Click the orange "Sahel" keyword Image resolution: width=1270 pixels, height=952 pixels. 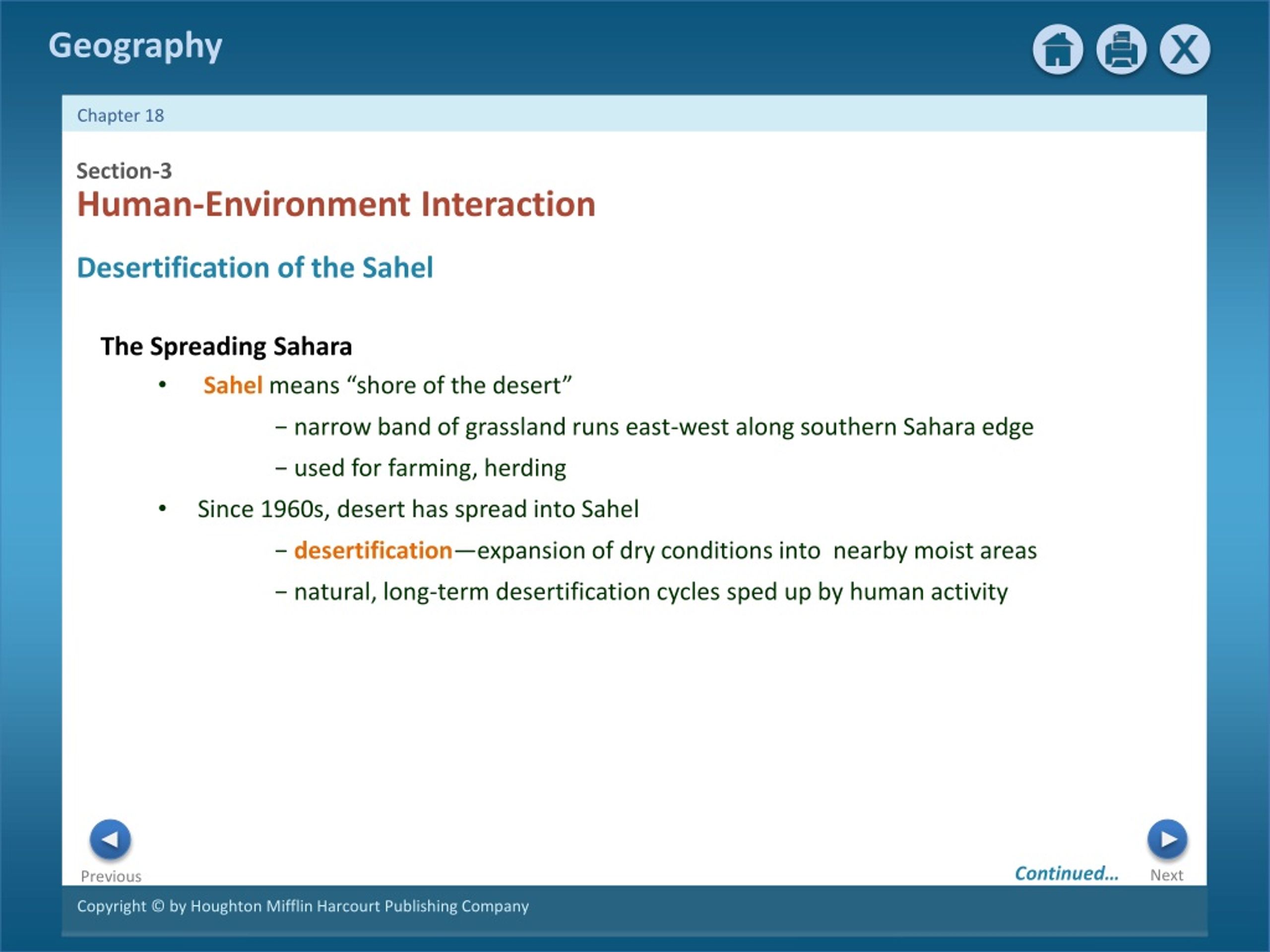(x=233, y=385)
